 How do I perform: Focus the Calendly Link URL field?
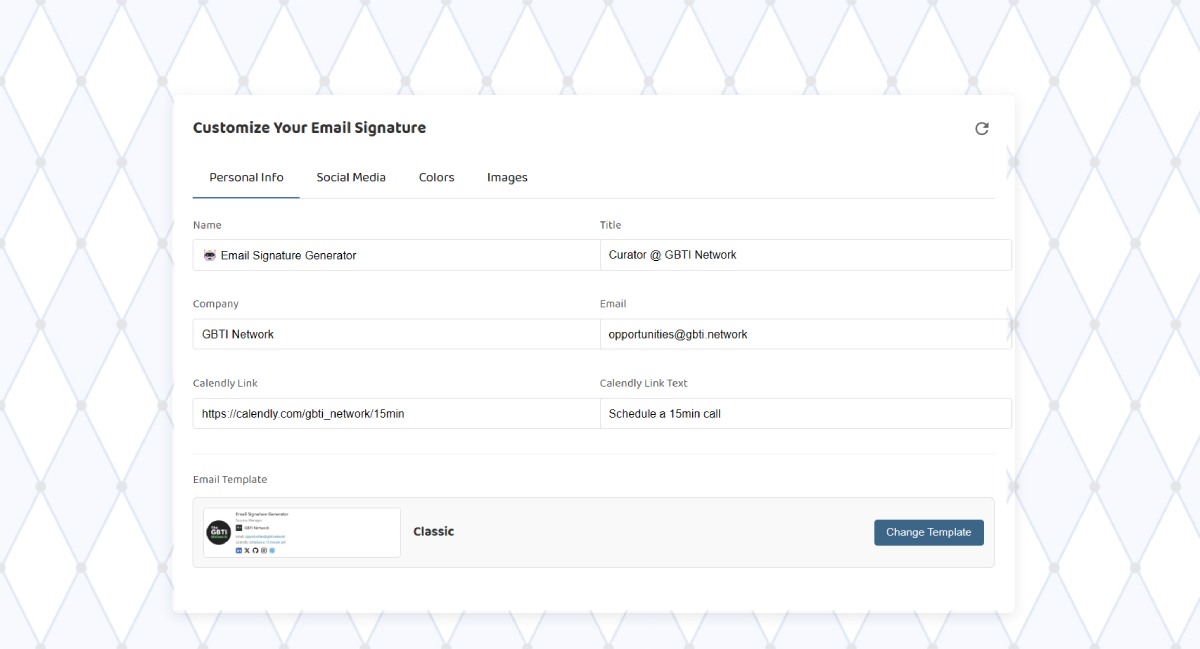[x=396, y=413]
